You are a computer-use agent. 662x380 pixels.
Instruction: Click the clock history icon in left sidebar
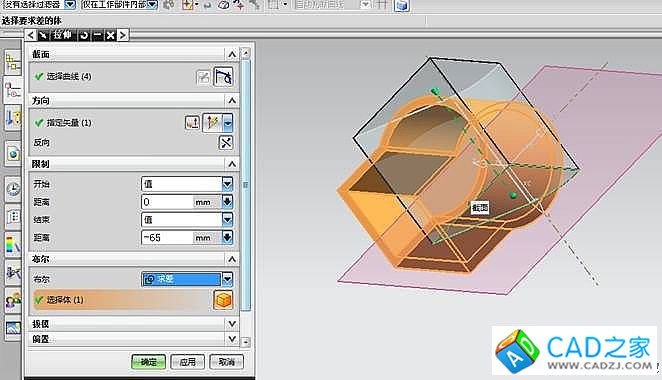13,189
